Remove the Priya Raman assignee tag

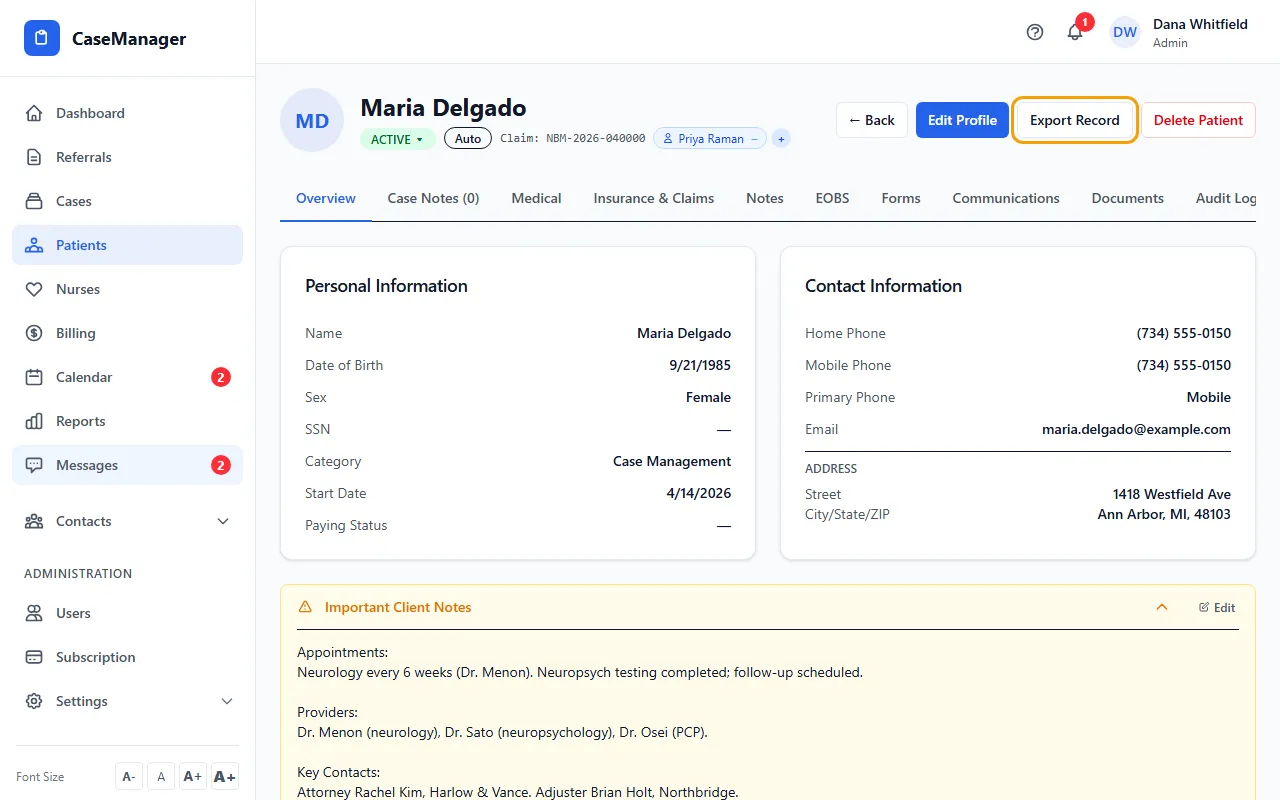tap(755, 139)
